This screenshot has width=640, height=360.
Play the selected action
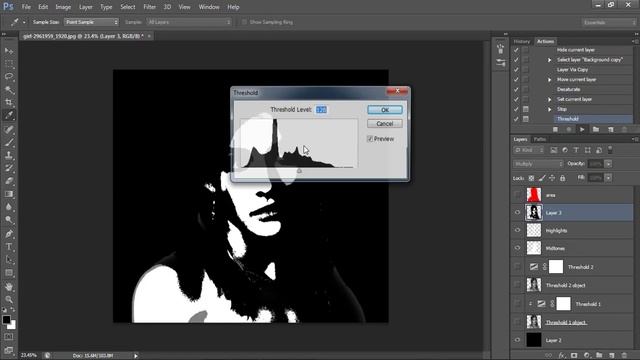[x=582, y=130]
